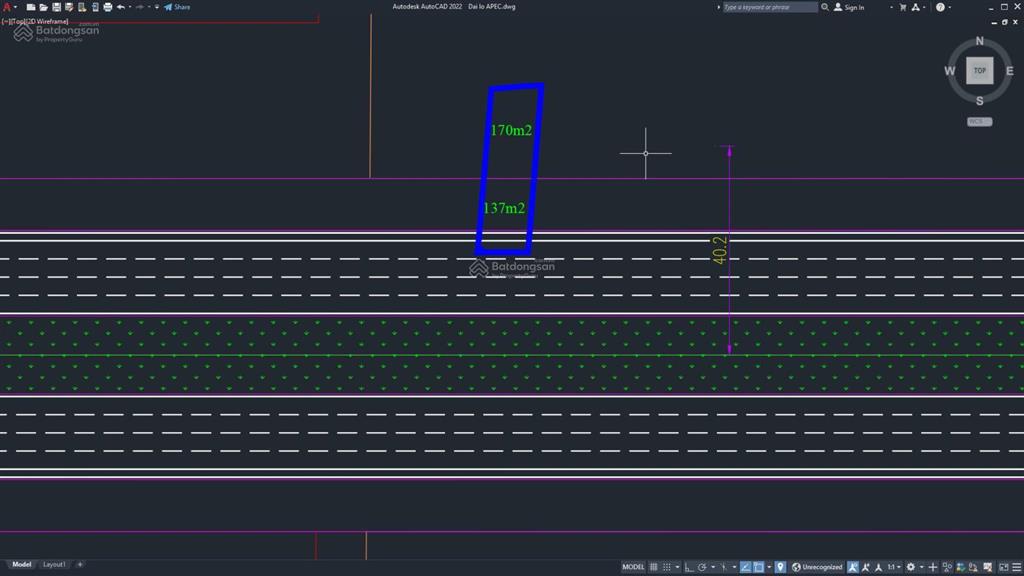Click the Autodesk App Store icon near Sign In
Screen dimensions: 1024x576
tap(901, 7)
